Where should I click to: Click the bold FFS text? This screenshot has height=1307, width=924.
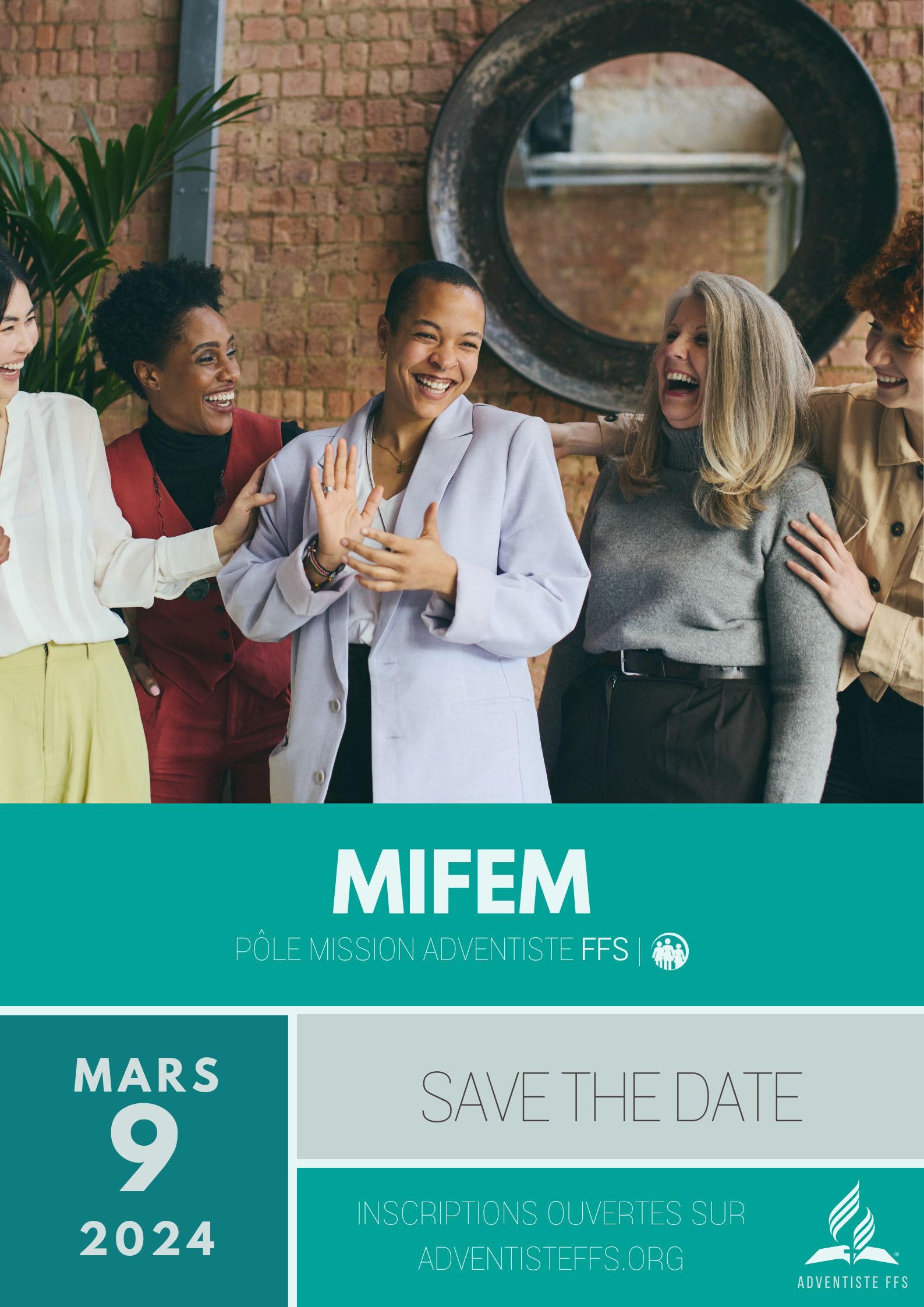[x=605, y=951]
